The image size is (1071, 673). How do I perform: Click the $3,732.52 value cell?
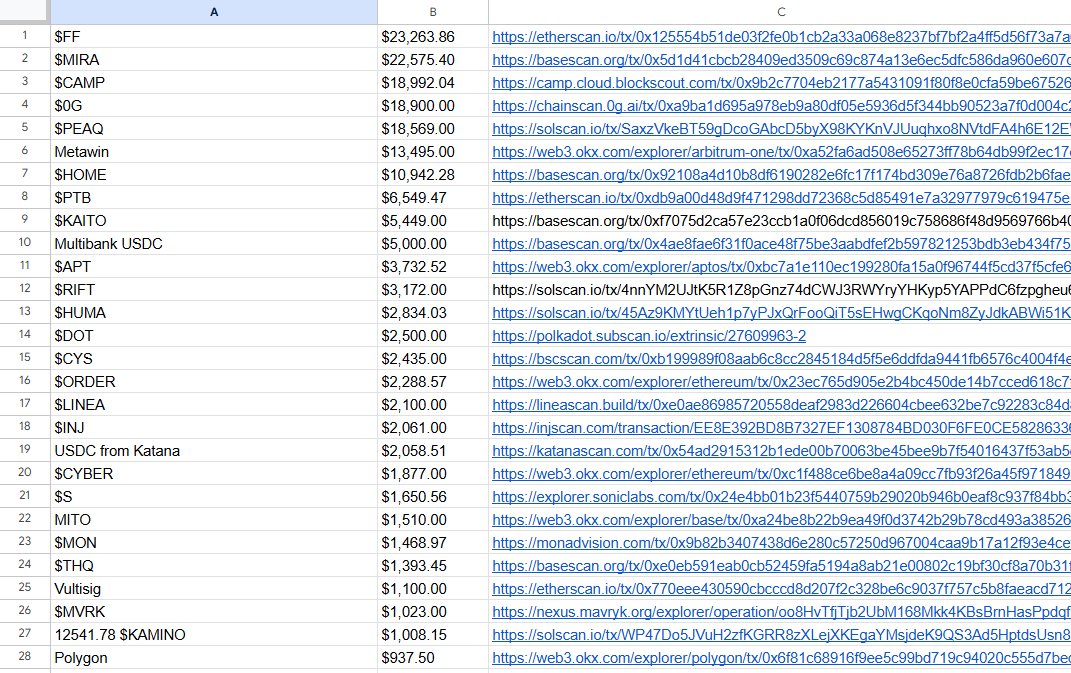tap(433, 267)
